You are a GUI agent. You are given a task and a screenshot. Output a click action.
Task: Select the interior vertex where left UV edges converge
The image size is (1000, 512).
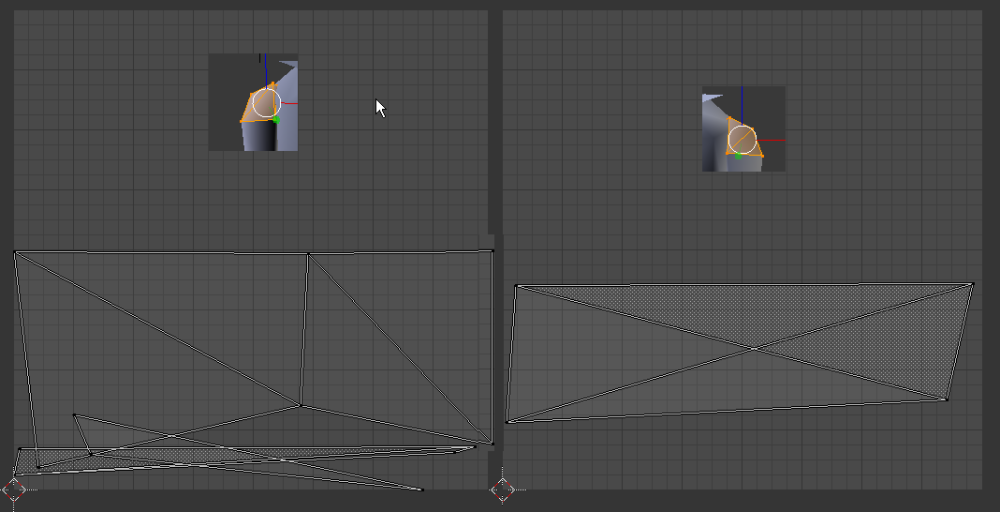[300, 405]
